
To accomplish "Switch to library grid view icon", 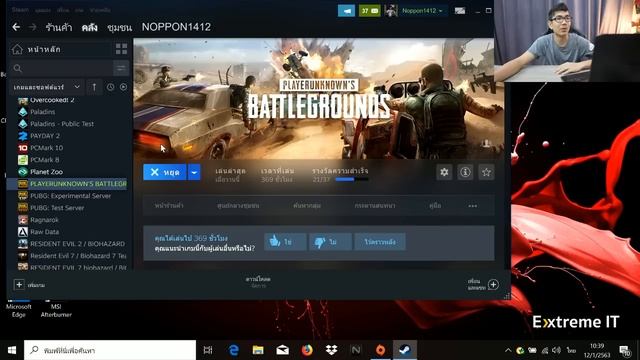I will 121,49.
